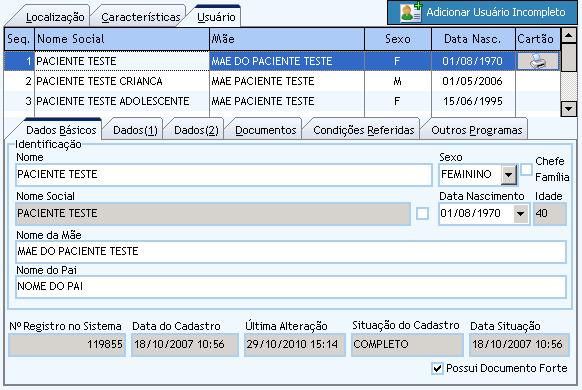
Task: Click the Última Alteração field
Action: 295,344
